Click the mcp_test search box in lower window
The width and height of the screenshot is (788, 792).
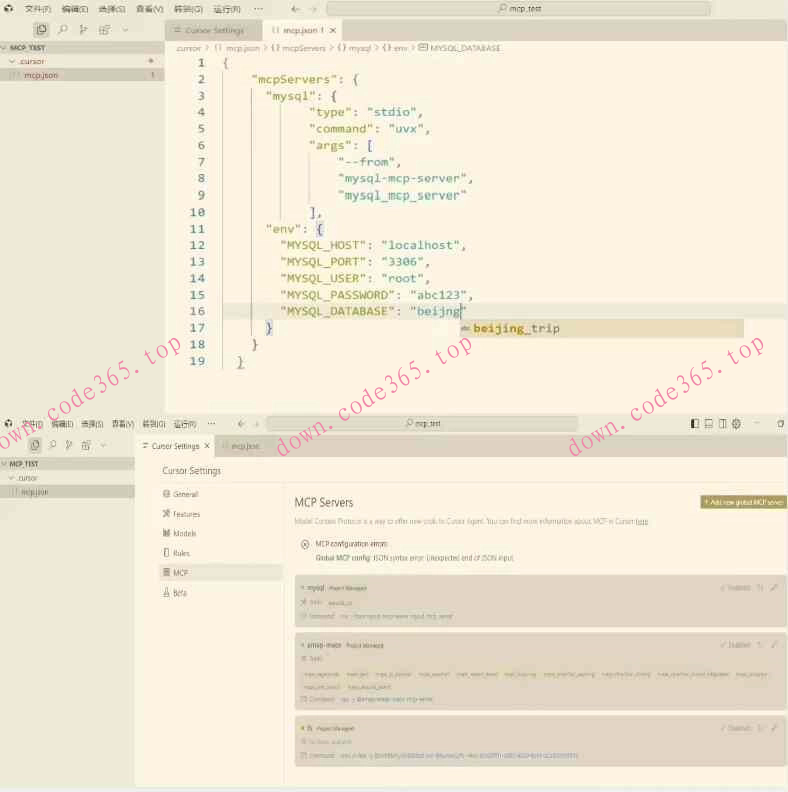(x=427, y=424)
